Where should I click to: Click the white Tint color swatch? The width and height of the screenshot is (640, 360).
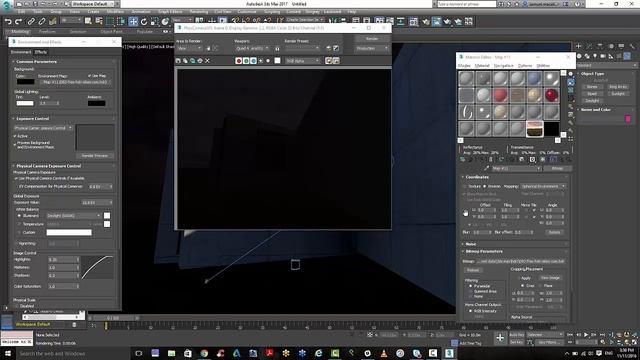[x=25, y=103]
